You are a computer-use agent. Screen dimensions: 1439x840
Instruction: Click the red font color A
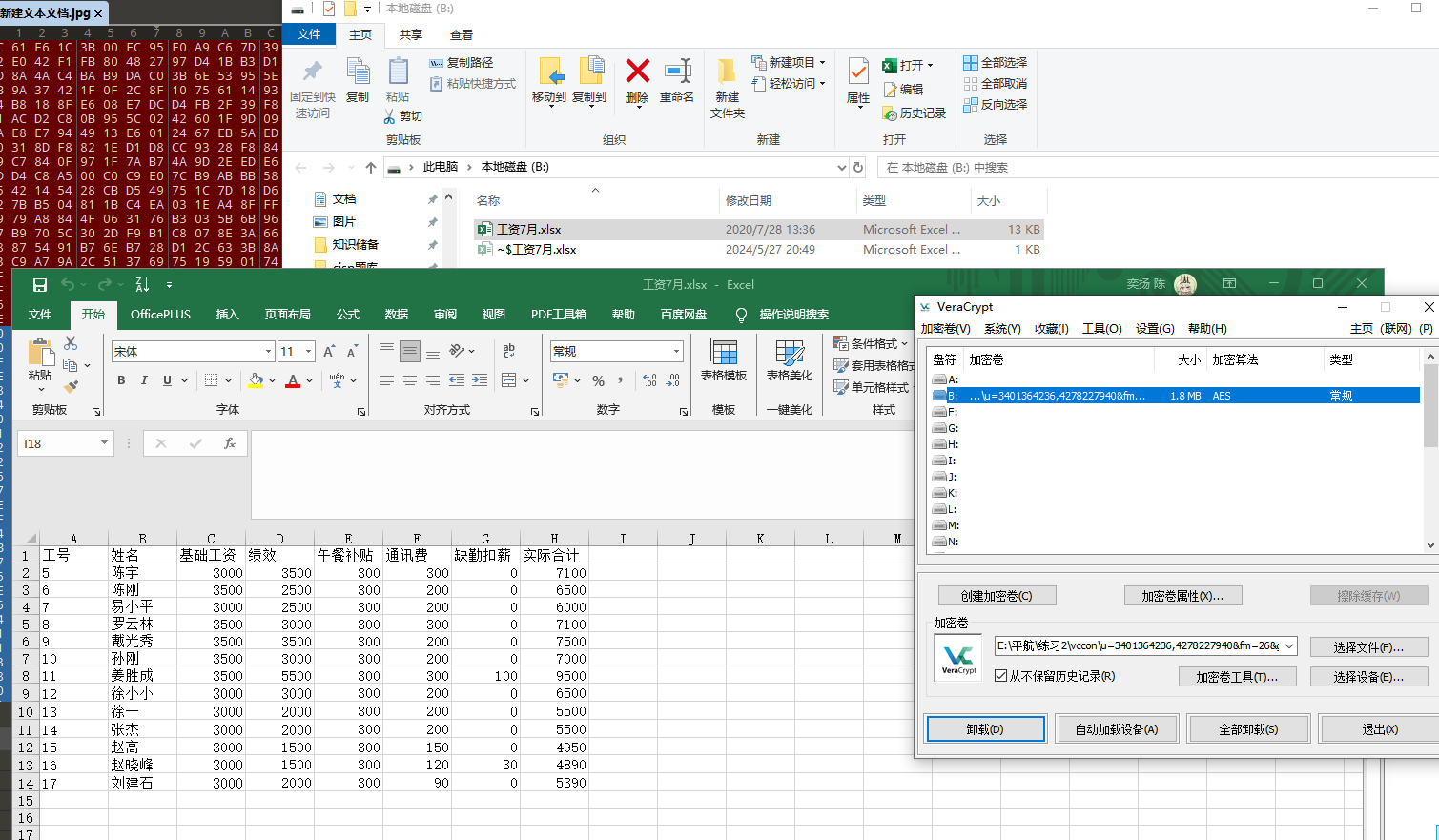[293, 380]
